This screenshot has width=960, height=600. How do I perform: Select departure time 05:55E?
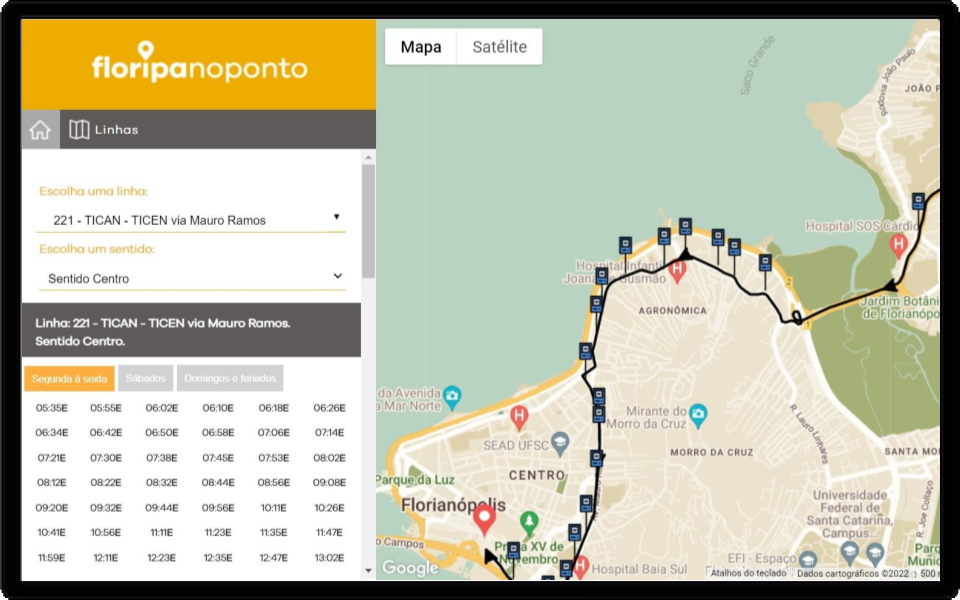pyautogui.click(x=106, y=408)
